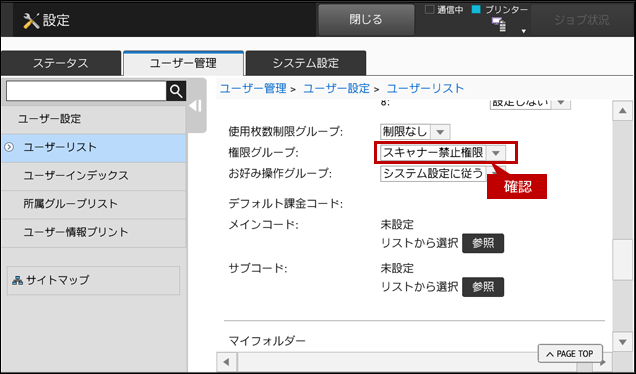Select ユーザーリスト in the side menu
636x374 pixels.
pyautogui.click(x=93, y=147)
